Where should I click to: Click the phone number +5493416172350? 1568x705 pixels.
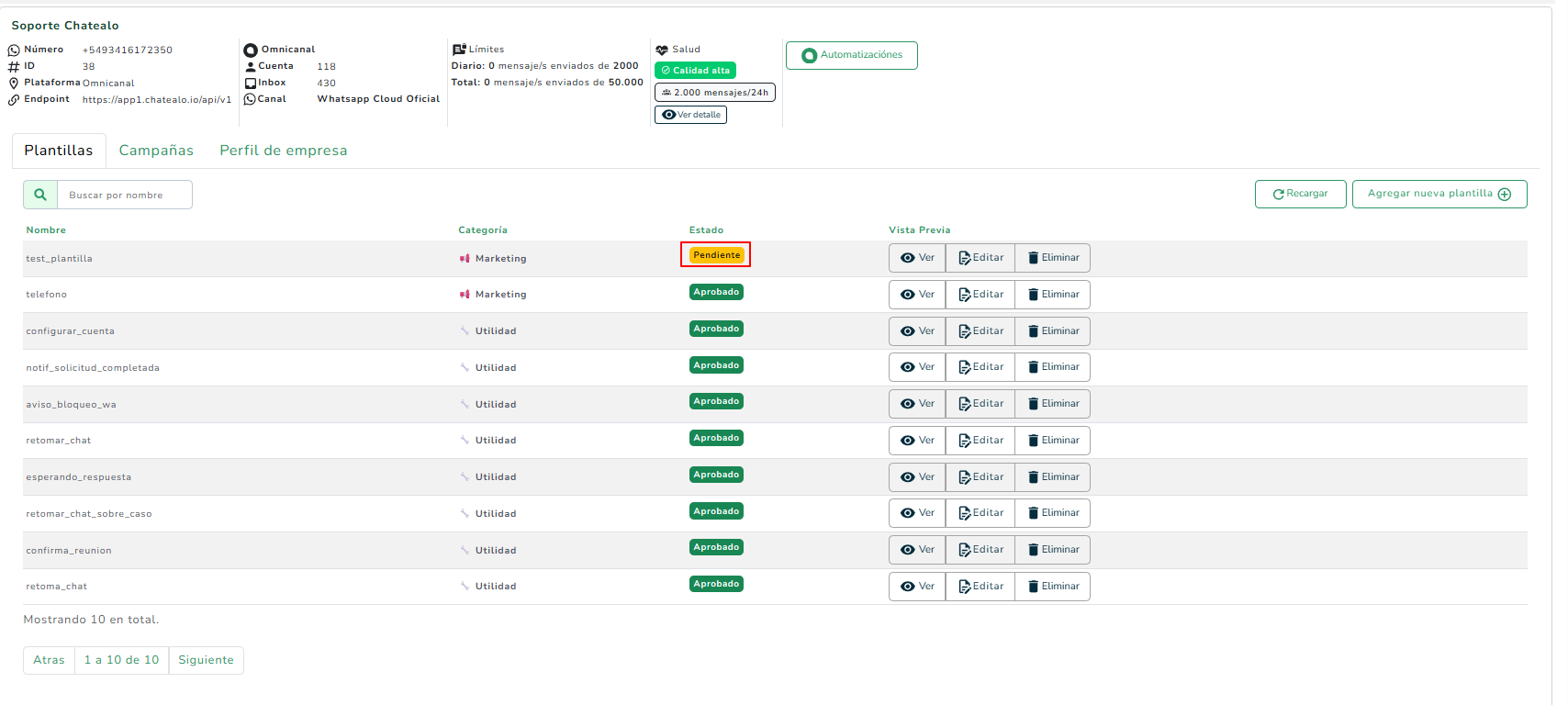128,50
